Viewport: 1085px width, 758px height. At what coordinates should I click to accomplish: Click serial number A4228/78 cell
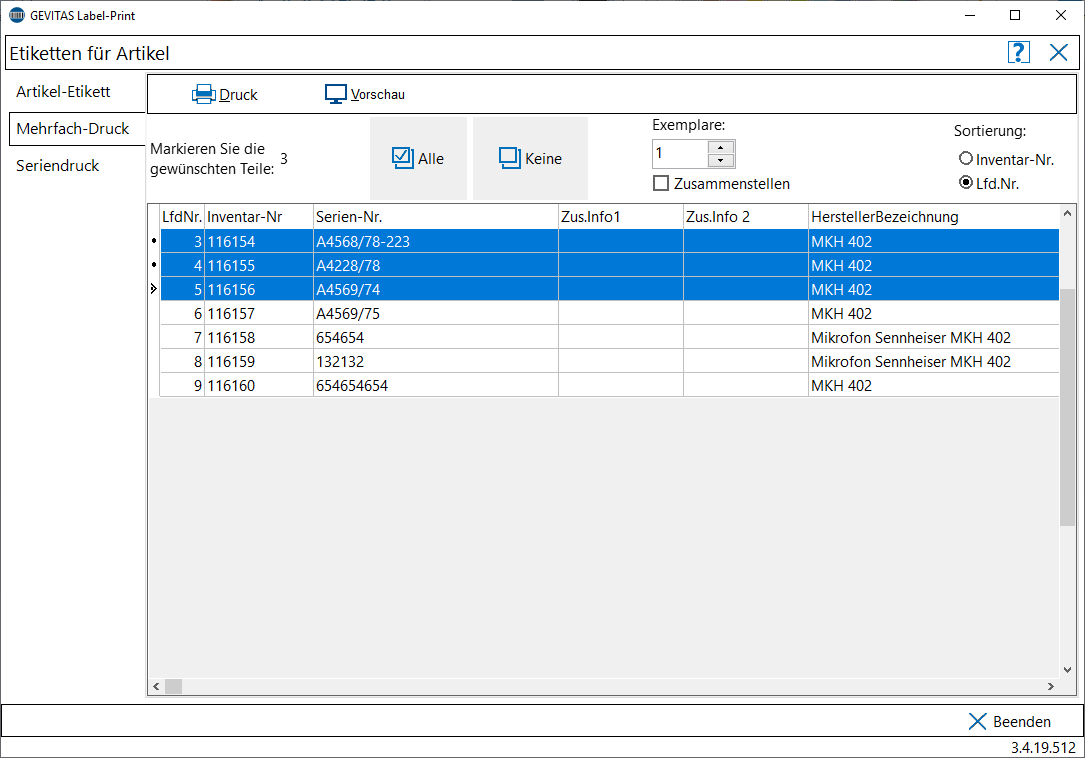(436, 266)
